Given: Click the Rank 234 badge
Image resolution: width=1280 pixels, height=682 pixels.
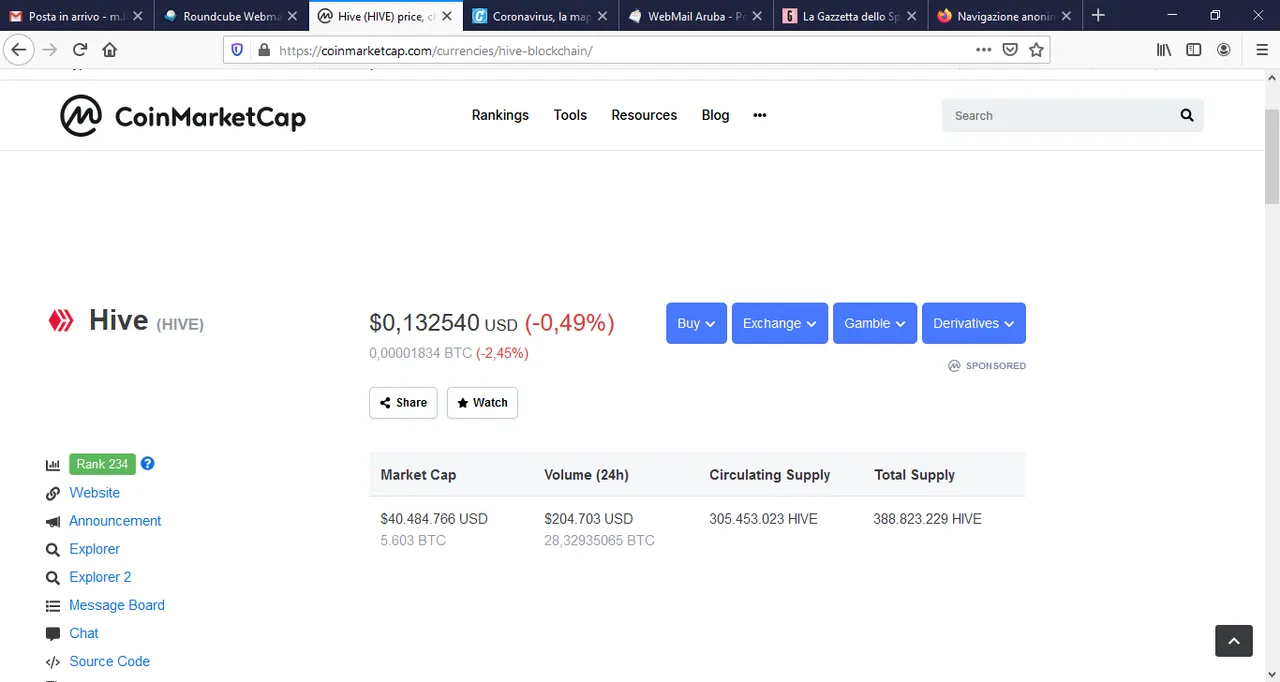Looking at the screenshot, I should click(x=102, y=464).
